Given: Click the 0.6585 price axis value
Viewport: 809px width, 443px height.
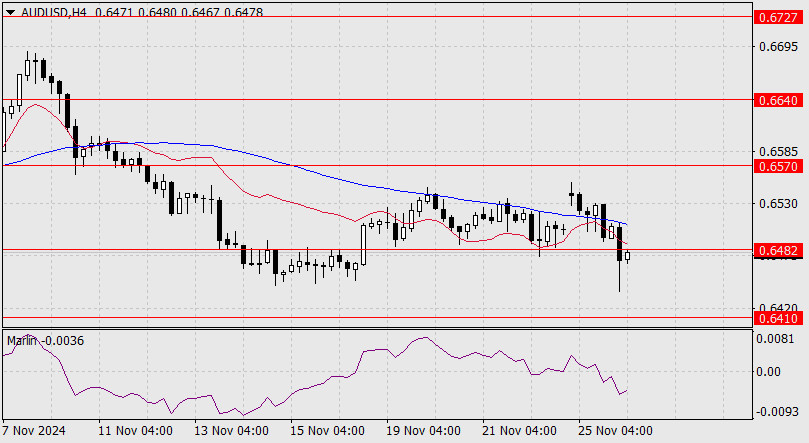Looking at the screenshot, I should tap(778, 152).
